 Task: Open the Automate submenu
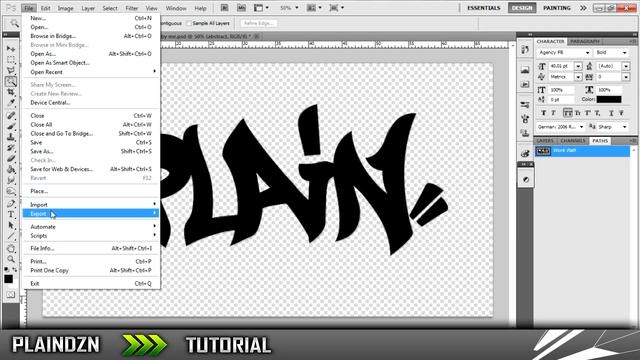[x=91, y=227]
